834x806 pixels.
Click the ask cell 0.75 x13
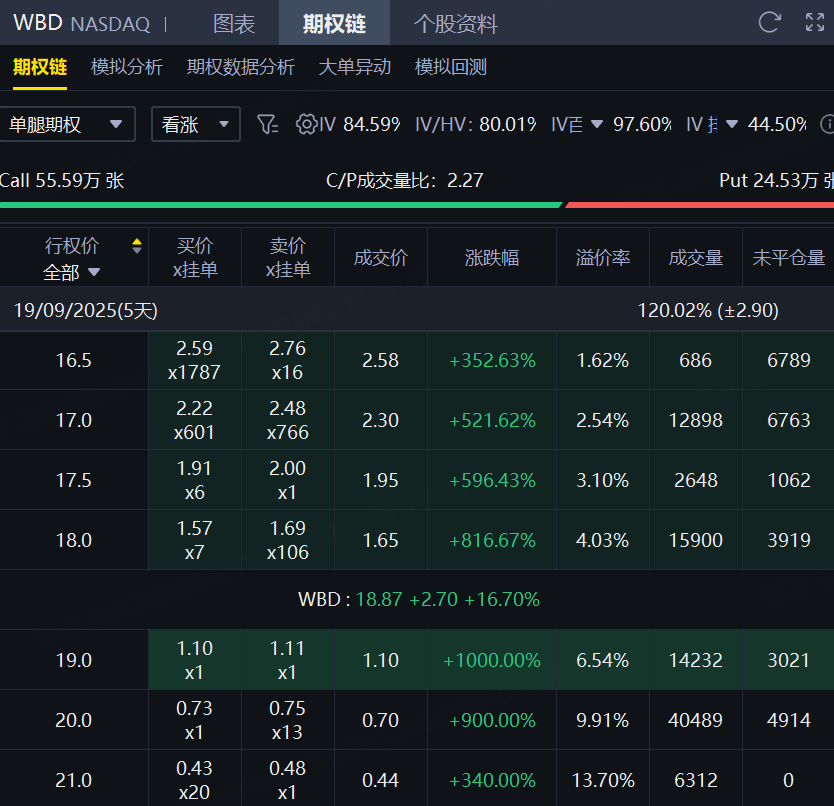[288, 720]
